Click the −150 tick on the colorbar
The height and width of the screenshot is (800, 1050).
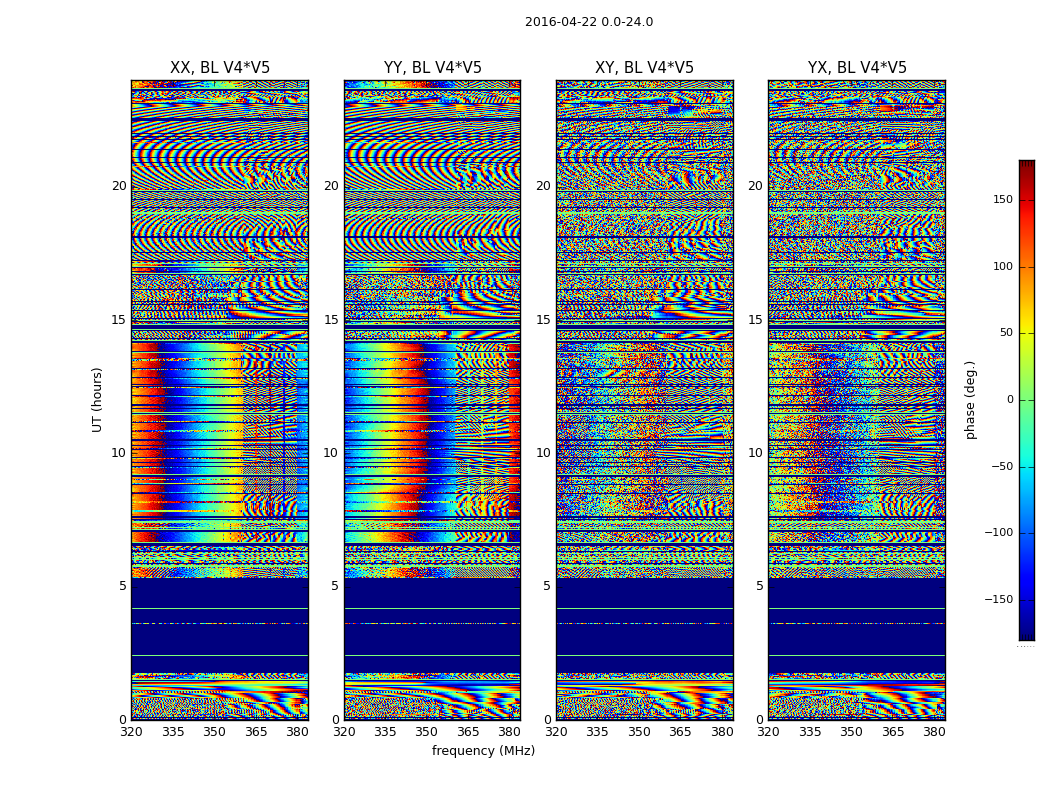click(x=998, y=599)
